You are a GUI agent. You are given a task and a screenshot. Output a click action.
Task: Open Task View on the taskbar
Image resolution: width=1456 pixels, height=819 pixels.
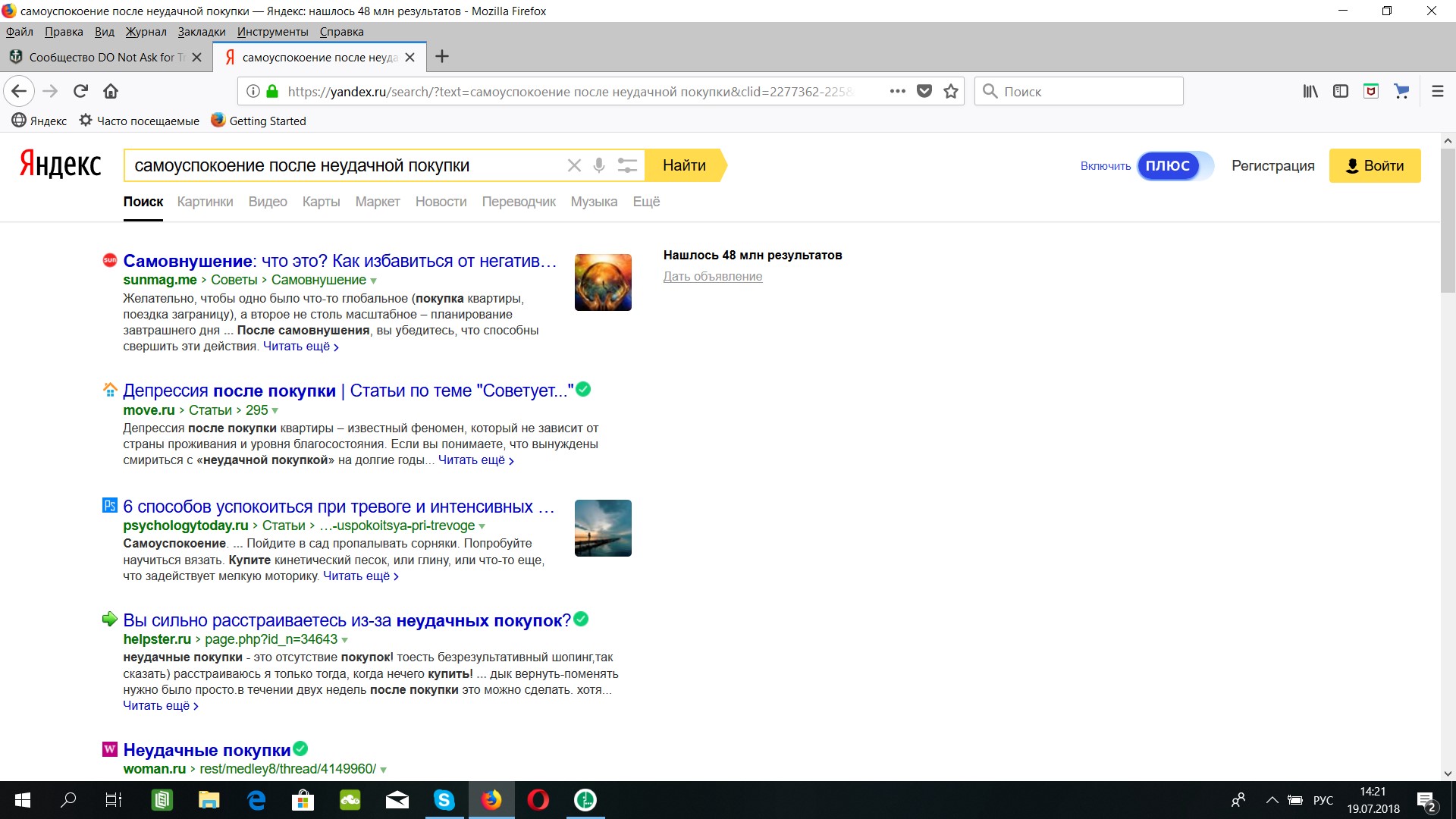[114, 800]
